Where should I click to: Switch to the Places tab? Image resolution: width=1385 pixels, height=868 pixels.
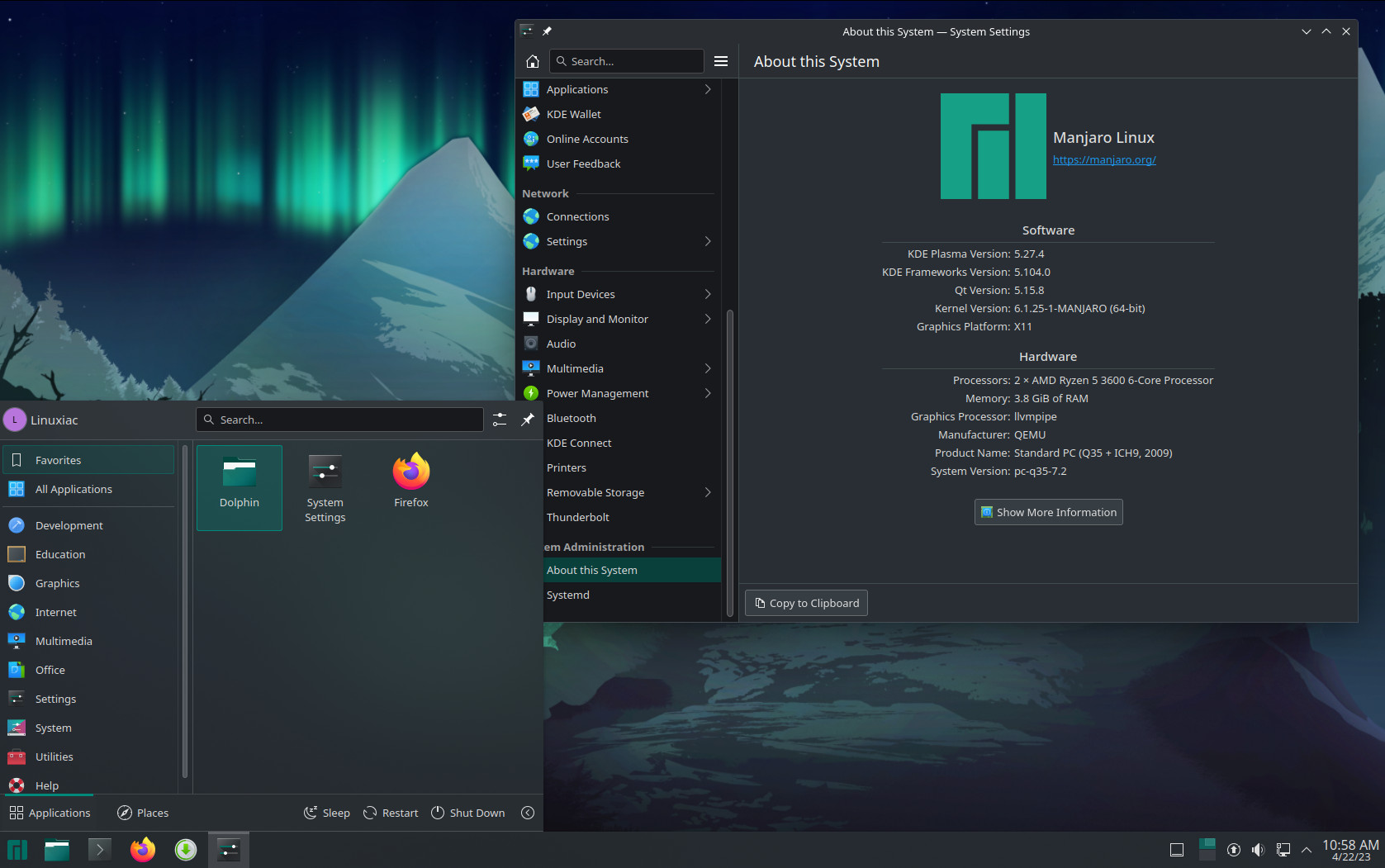point(143,813)
